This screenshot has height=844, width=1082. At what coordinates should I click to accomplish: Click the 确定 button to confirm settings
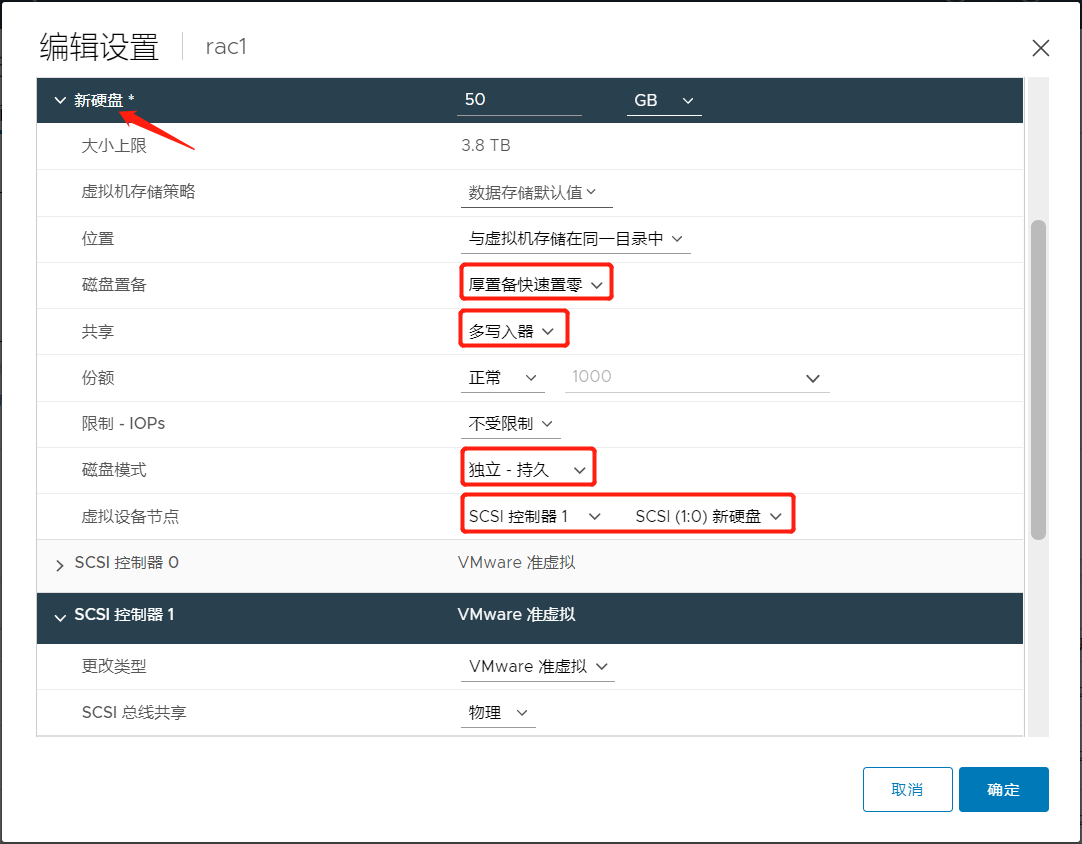click(1003, 789)
